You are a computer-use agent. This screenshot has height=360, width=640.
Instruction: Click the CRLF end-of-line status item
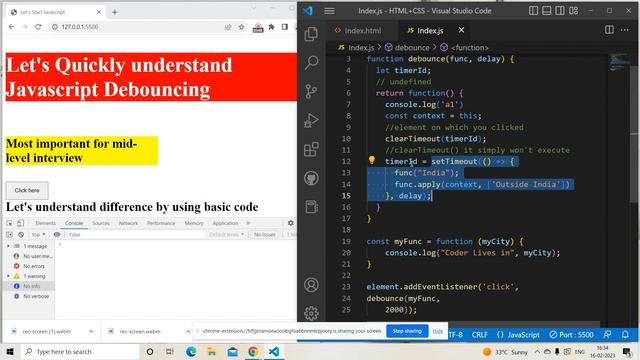[x=480, y=335]
